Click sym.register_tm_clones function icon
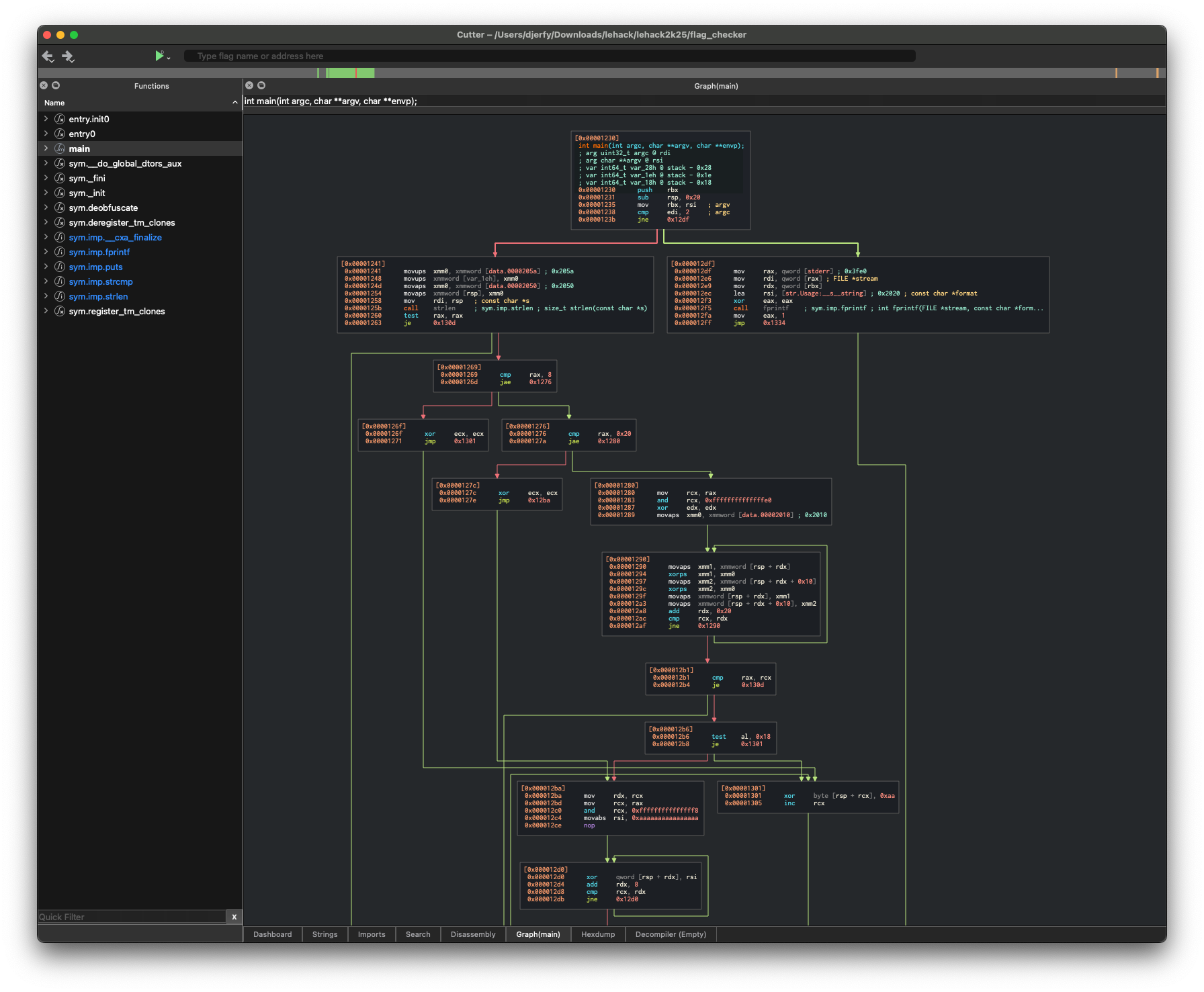This screenshot has width=1204, height=992. 60,311
